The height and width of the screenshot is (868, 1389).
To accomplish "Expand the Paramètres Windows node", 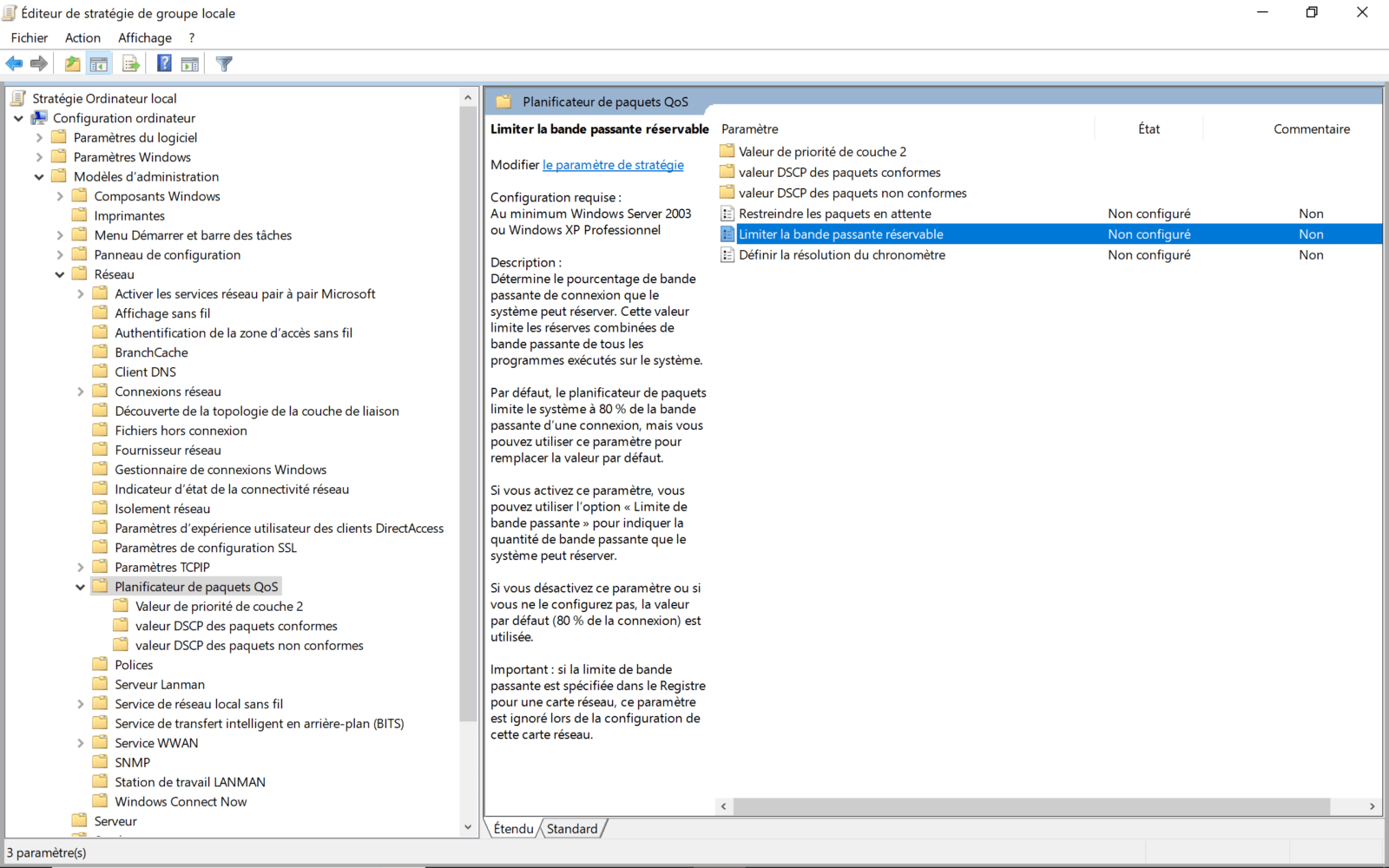I will (x=39, y=157).
